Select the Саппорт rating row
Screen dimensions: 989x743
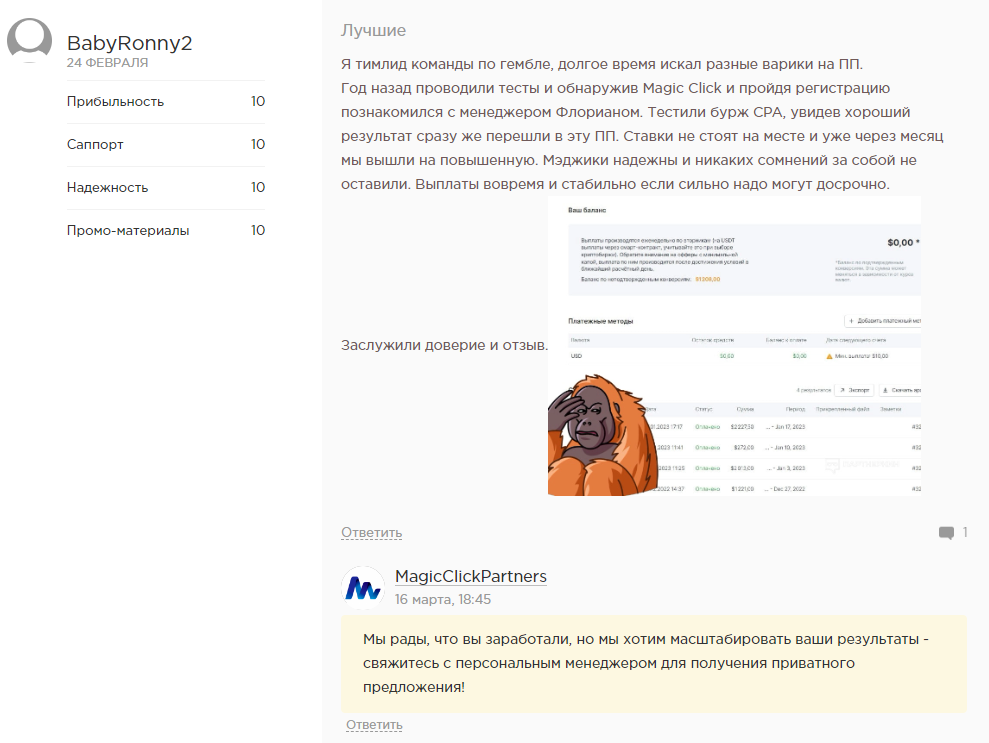point(166,144)
